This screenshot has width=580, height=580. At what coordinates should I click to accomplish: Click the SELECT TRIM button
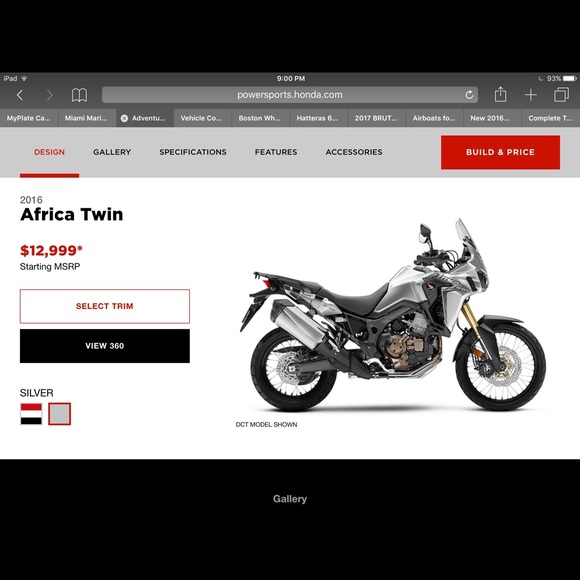pyautogui.click(x=105, y=306)
